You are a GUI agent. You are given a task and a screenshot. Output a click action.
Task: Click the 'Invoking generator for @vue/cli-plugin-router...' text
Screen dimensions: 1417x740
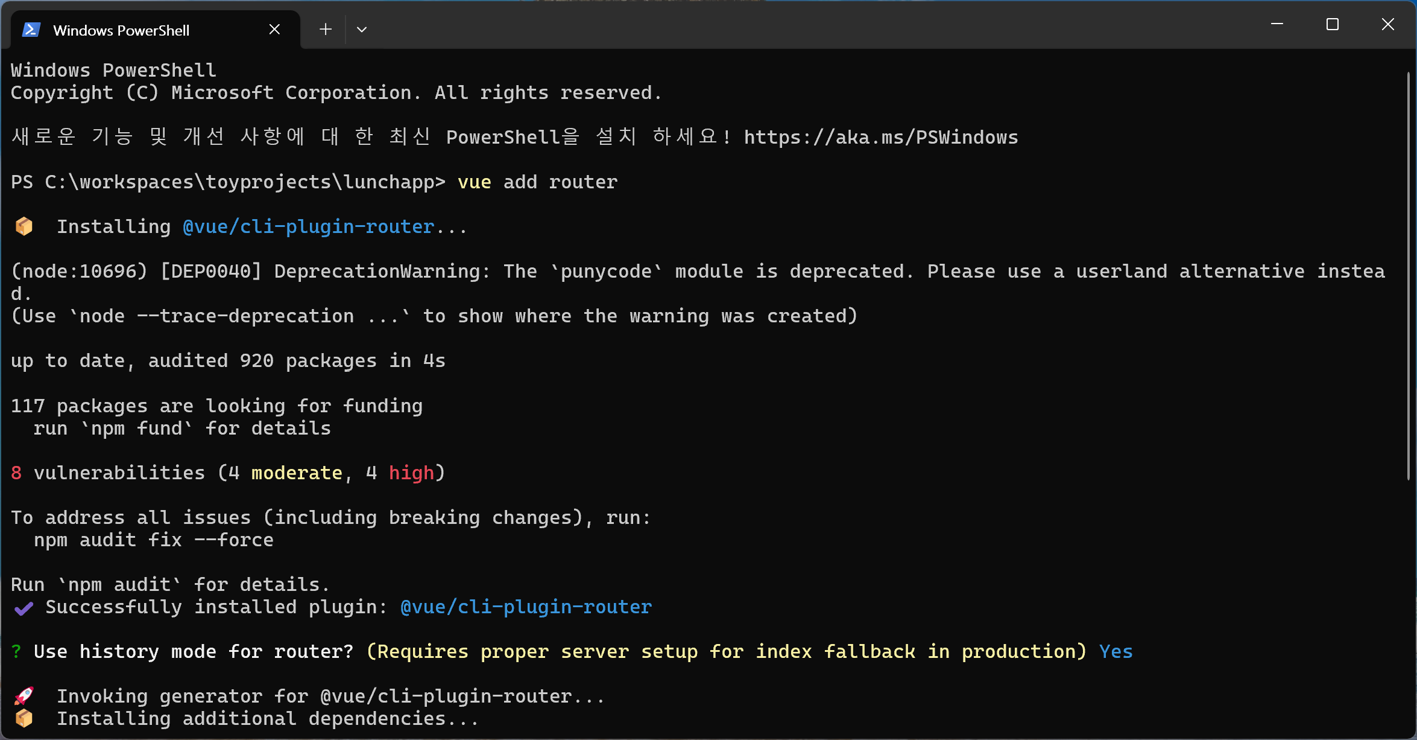tap(331, 696)
